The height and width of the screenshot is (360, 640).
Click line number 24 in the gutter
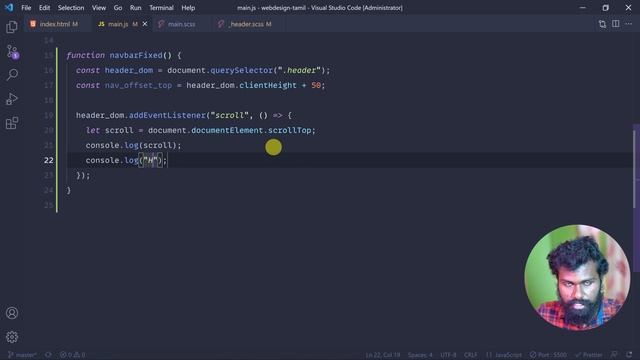tap(49, 190)
